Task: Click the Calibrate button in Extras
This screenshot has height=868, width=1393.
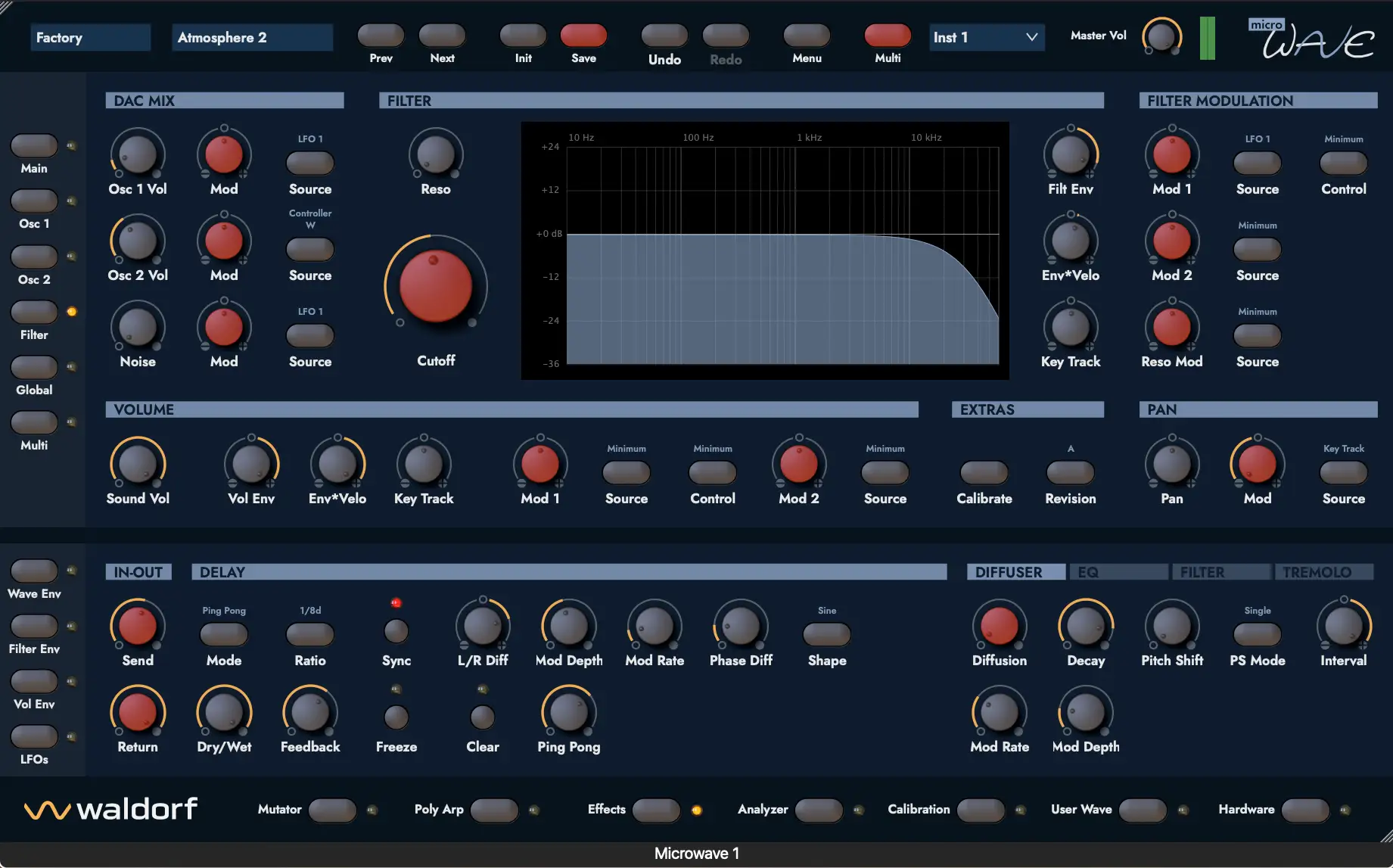Action: pos(984,472)
